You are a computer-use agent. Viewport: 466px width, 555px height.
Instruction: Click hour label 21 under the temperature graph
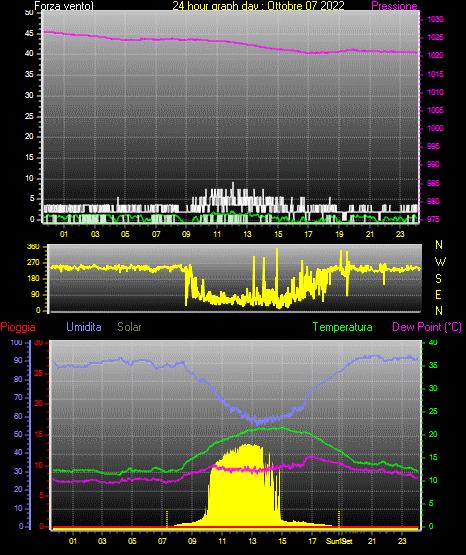click(x=372, y=541)
